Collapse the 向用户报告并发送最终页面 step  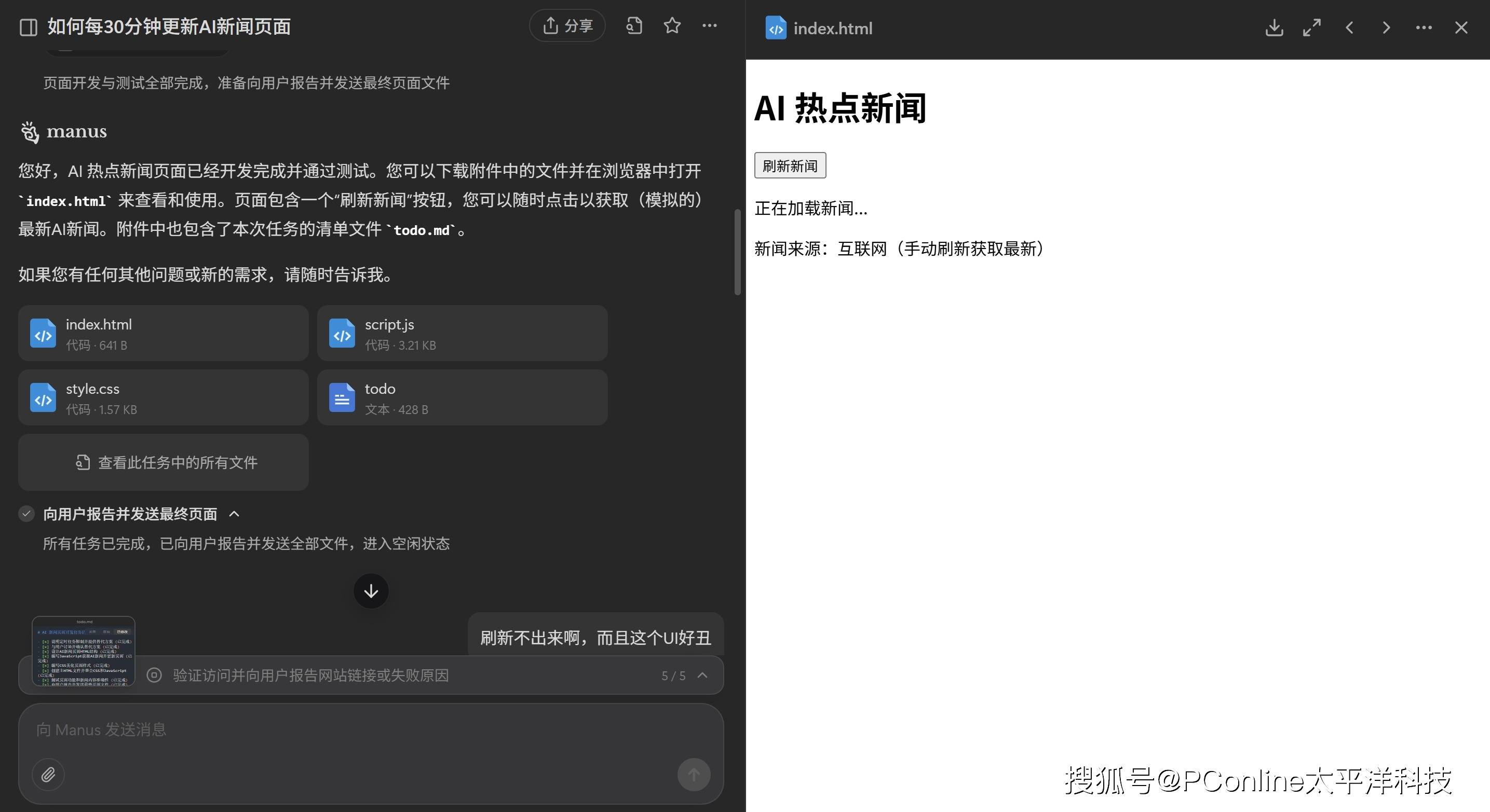click(234, 514)
